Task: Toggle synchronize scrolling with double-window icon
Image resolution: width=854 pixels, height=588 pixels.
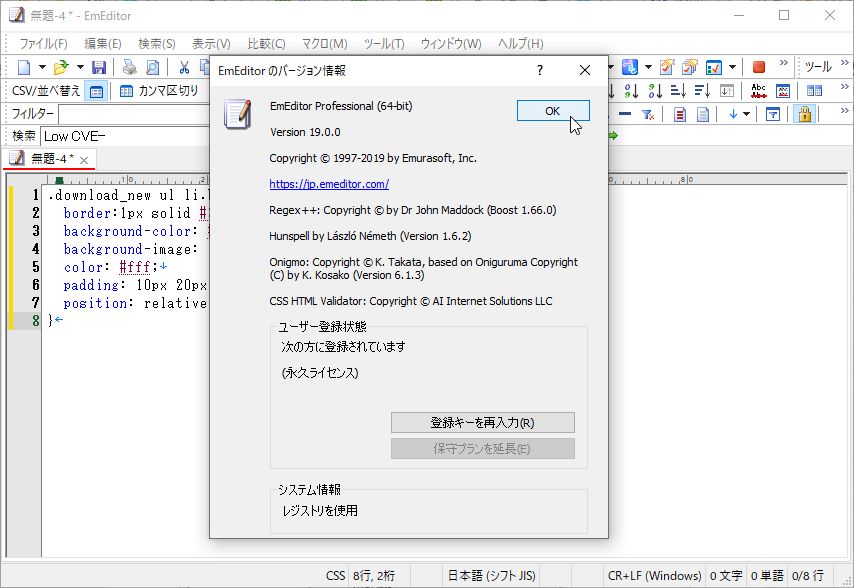Action: pos(816,90)
